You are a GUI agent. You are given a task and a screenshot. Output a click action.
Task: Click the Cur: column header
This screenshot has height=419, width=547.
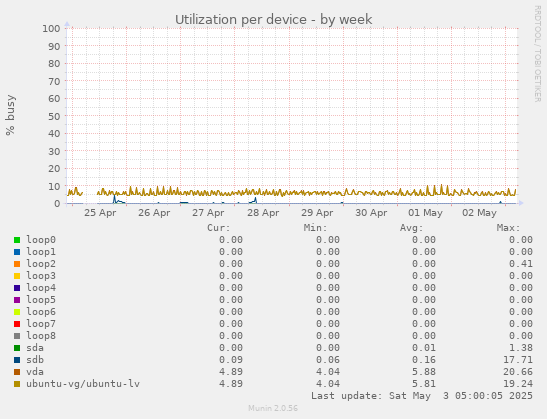(x=219, y=228)
